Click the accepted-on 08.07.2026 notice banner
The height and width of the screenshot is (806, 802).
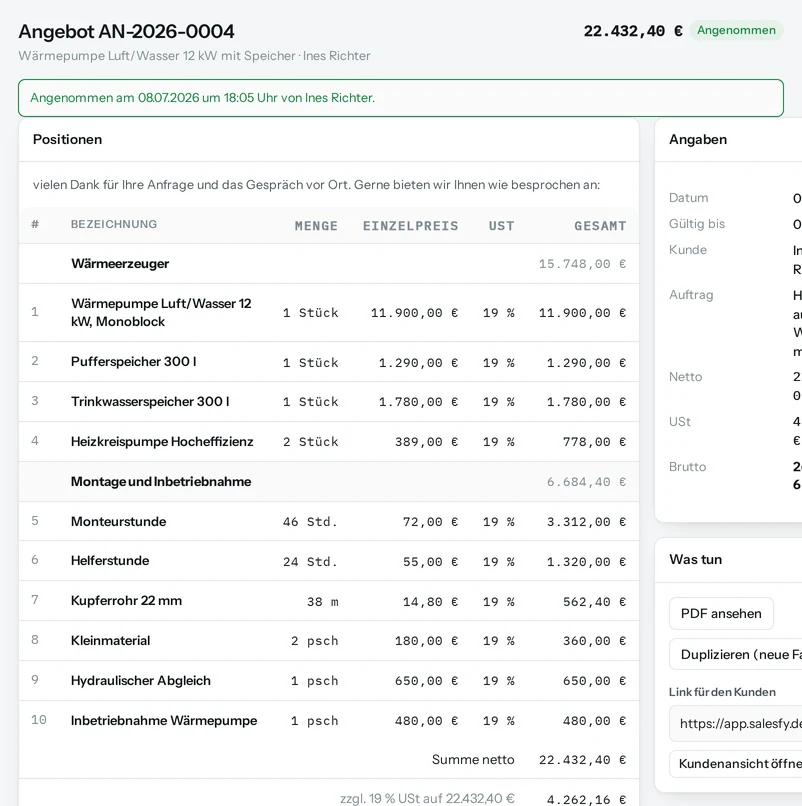click(x=400, y=98)
